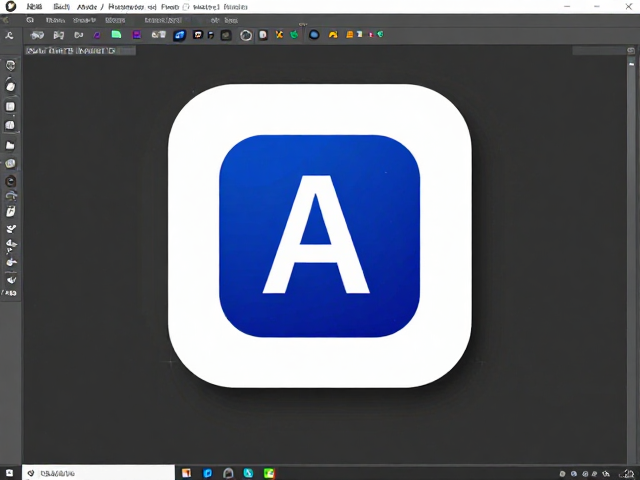Screen dimensions: 640x480
Task: Click the purple square toolbar icon
Action: (x=137, y=35)
